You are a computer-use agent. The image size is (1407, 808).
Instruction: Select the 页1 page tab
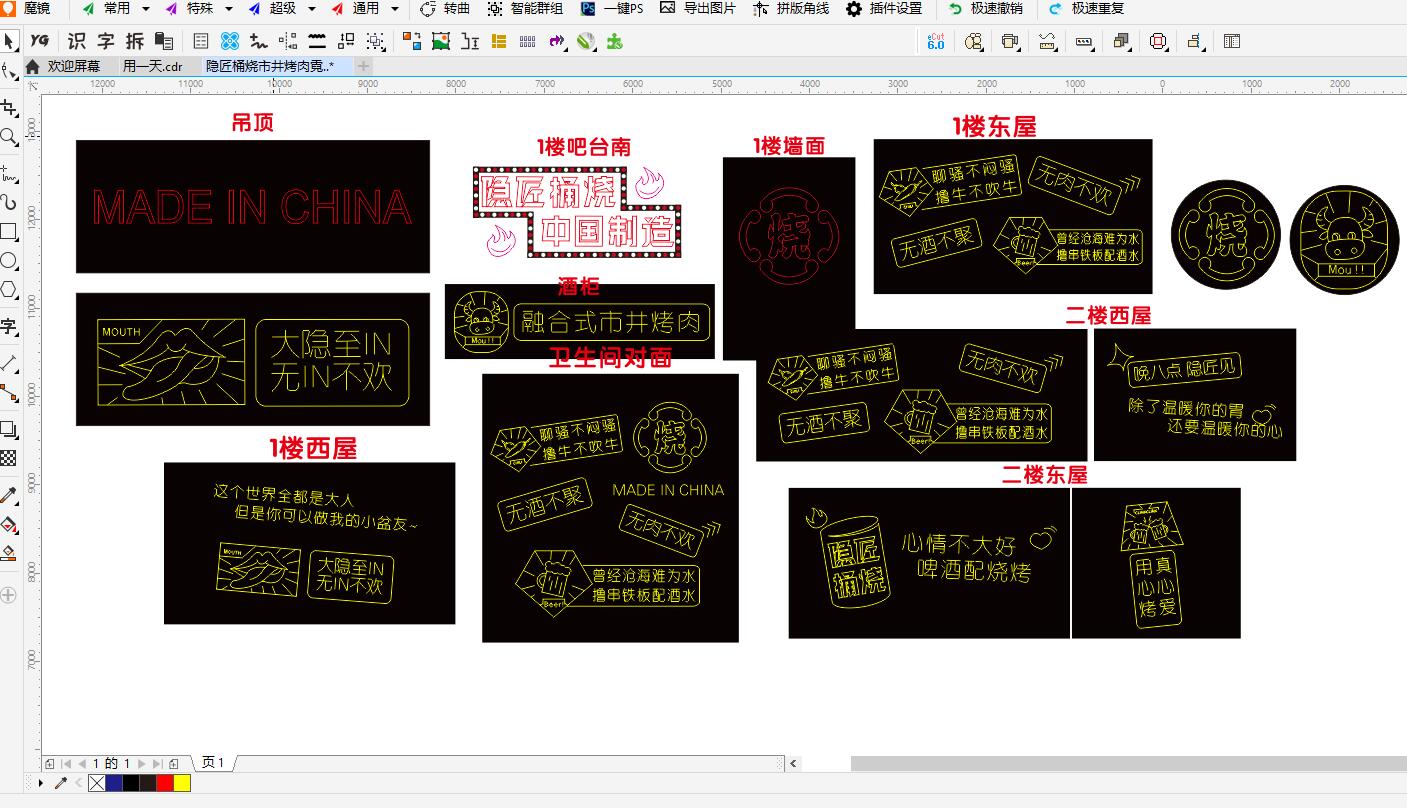pos(213,763)
